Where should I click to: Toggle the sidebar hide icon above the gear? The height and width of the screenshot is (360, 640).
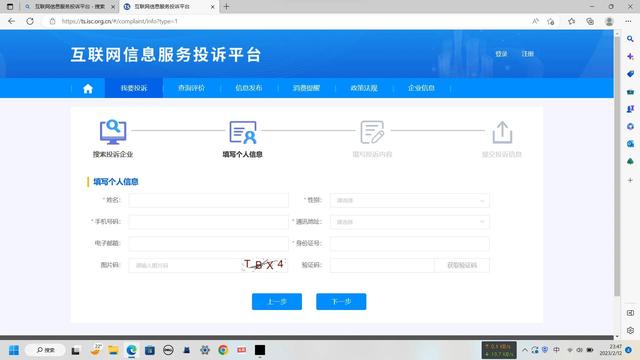click(x=630, y=313)
